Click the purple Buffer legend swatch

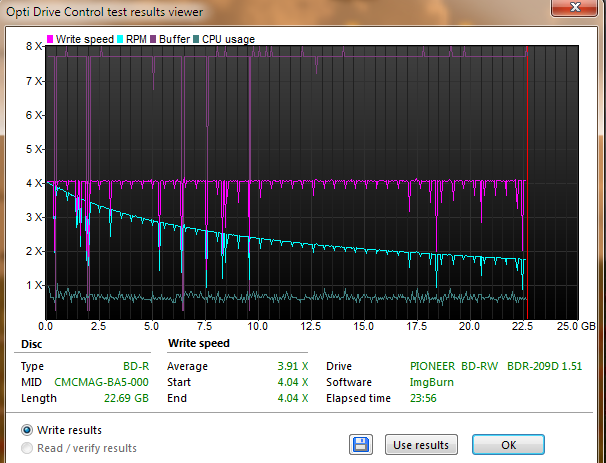click(x=153, y=39)
